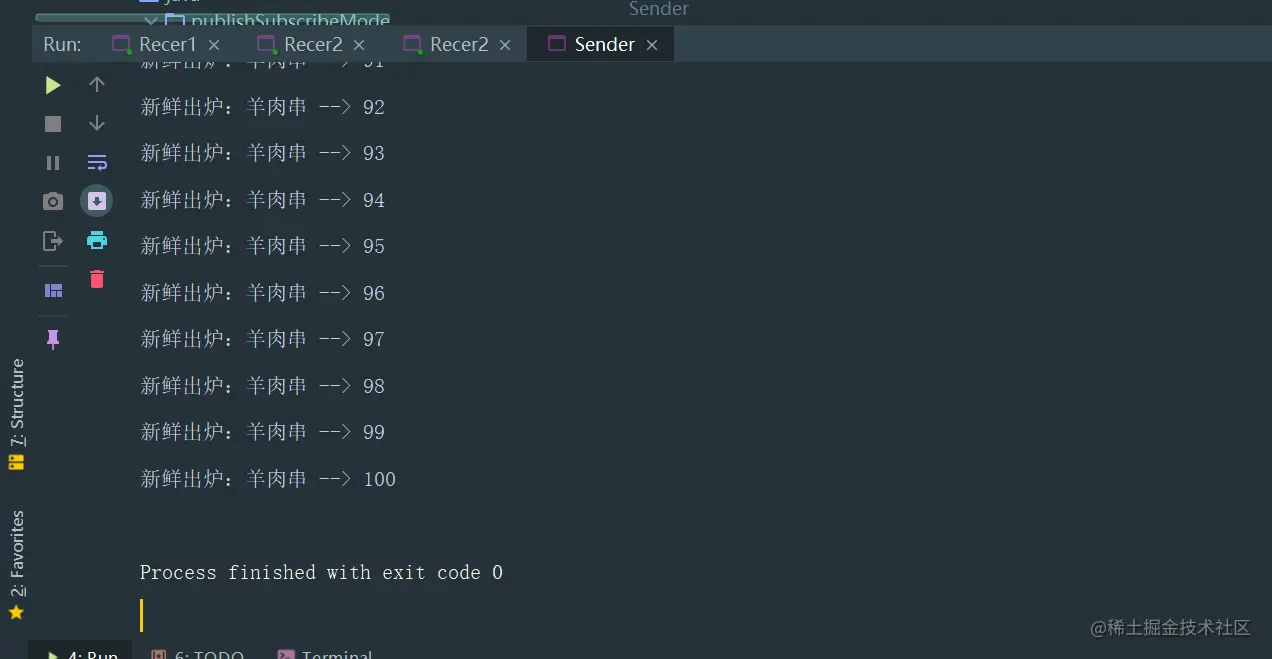The image size is (1272, 659).
Task: Close the Recer2 tab next to Sender
Action: [505, 45]
